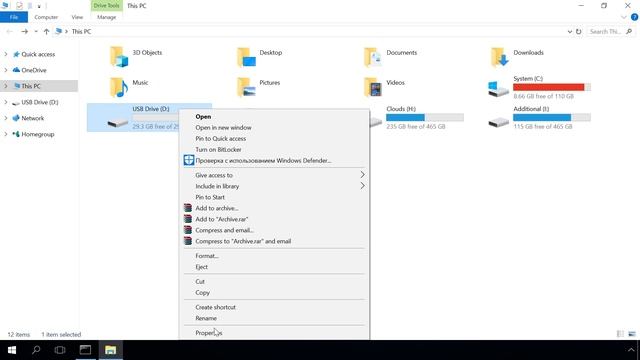Open the File ribbon tab
640x360 pixels.
(14, 17)
